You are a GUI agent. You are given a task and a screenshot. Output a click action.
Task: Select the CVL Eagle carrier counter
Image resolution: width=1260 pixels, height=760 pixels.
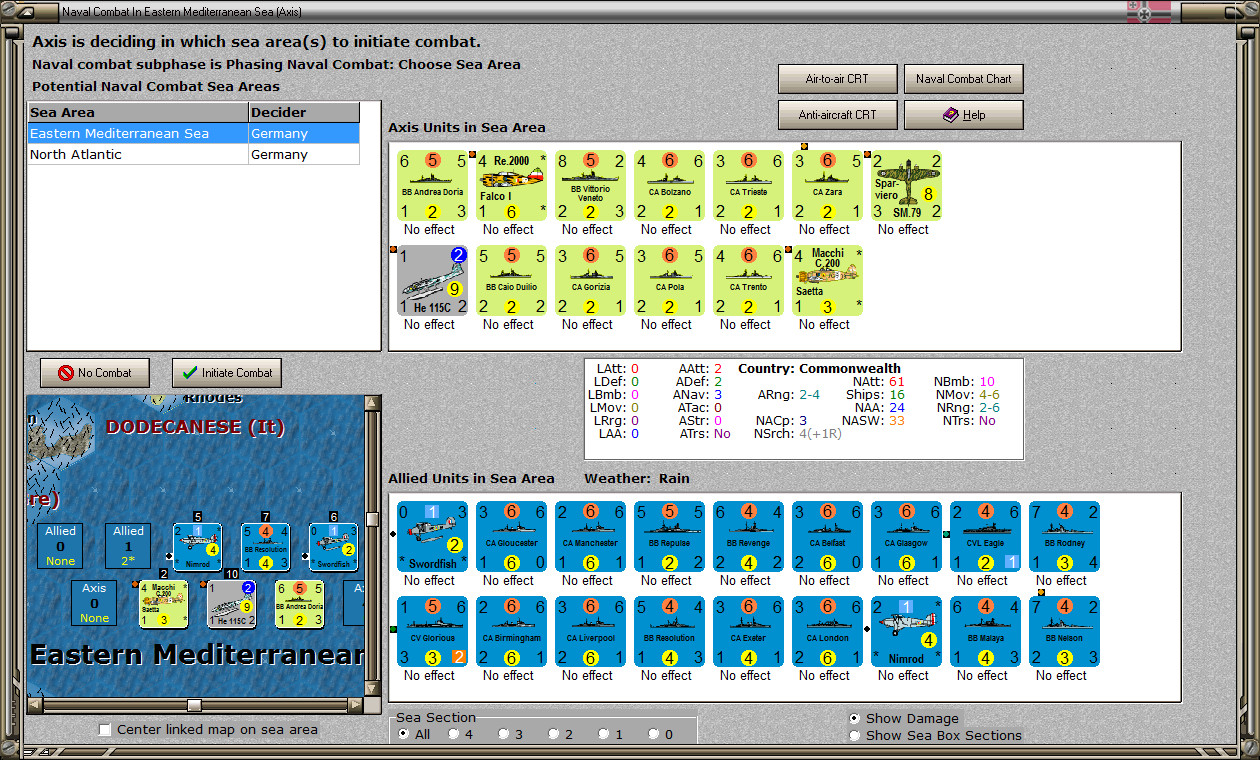click(985, 536)
